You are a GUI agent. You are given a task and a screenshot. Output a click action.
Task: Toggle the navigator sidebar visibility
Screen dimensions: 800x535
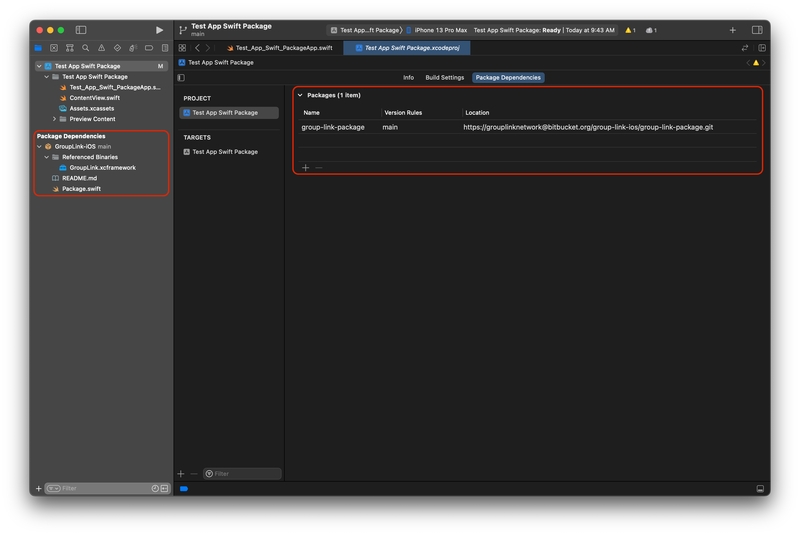[x=81, y=30]
